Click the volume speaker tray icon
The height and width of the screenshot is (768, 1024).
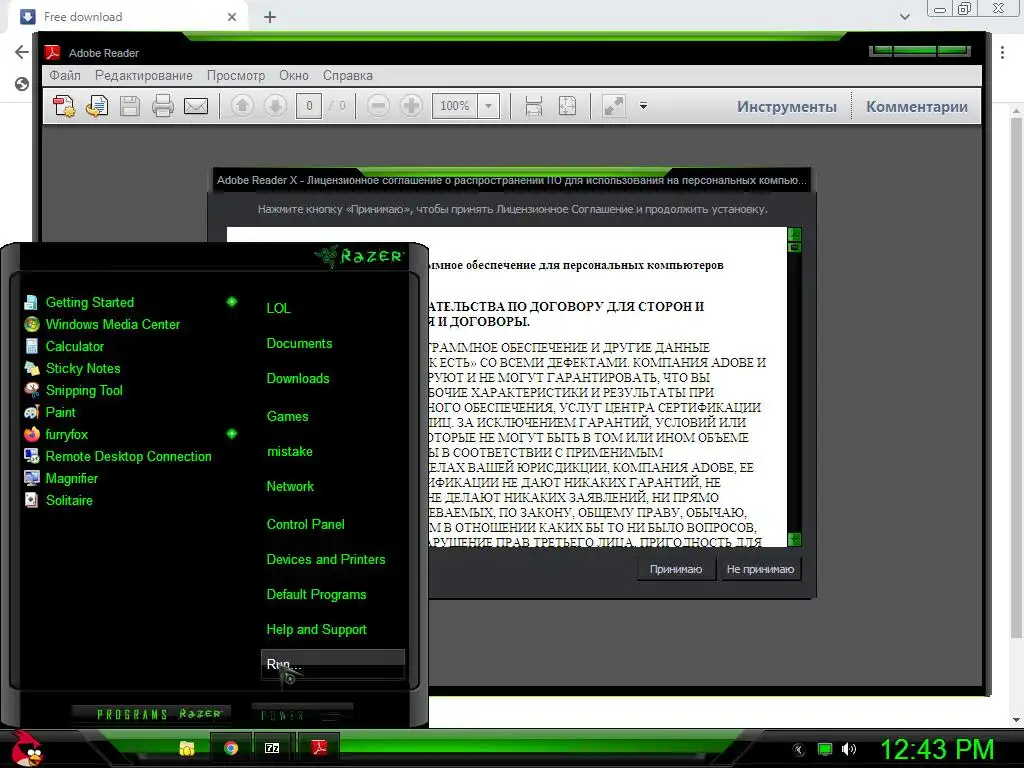(848, 750)
